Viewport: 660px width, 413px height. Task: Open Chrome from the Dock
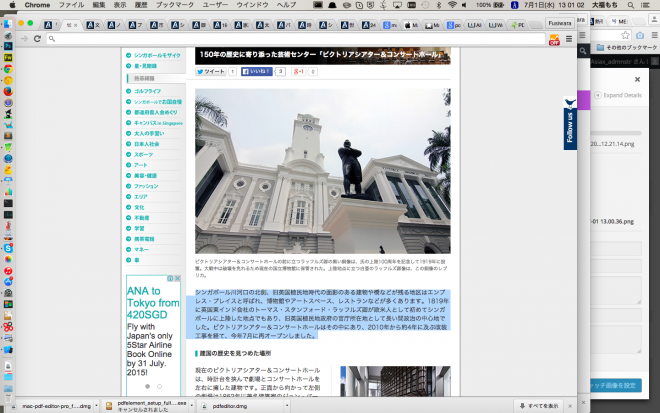pyautogui.click(x=8, y=69)
